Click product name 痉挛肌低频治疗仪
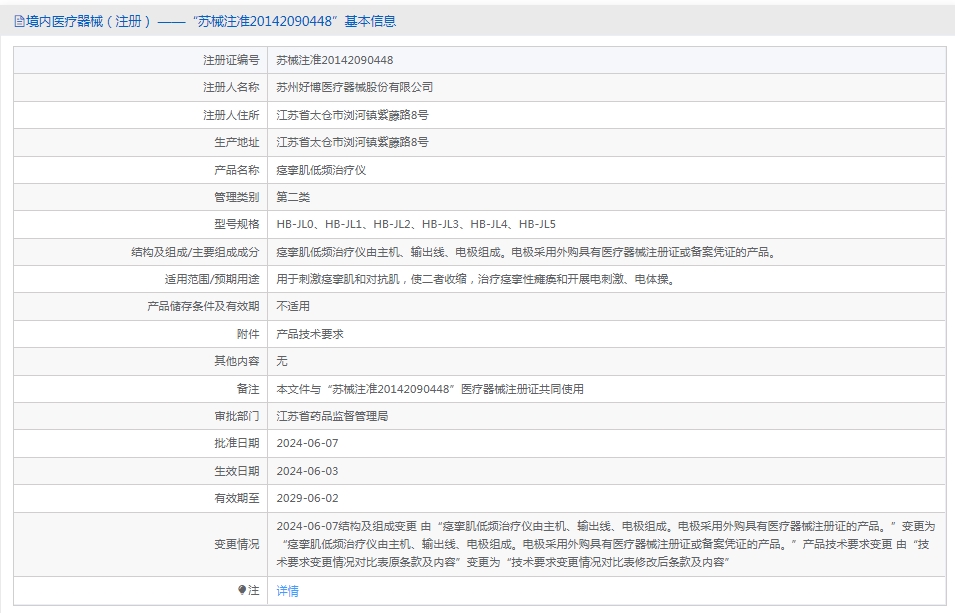The height and width of the screenshot is (613, 955). coord(321,170)
